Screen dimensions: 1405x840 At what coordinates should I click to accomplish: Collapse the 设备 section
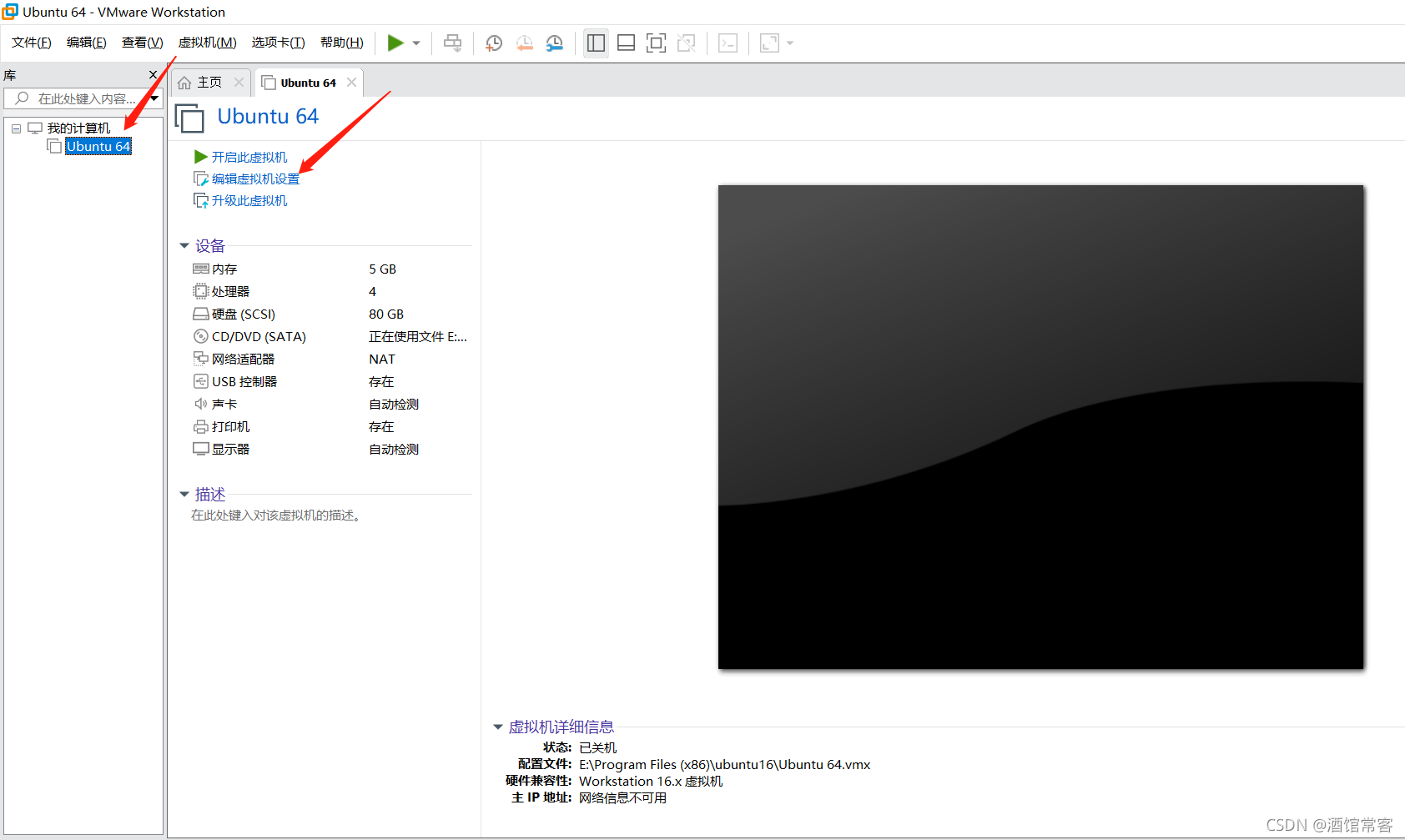coord(184,246)
